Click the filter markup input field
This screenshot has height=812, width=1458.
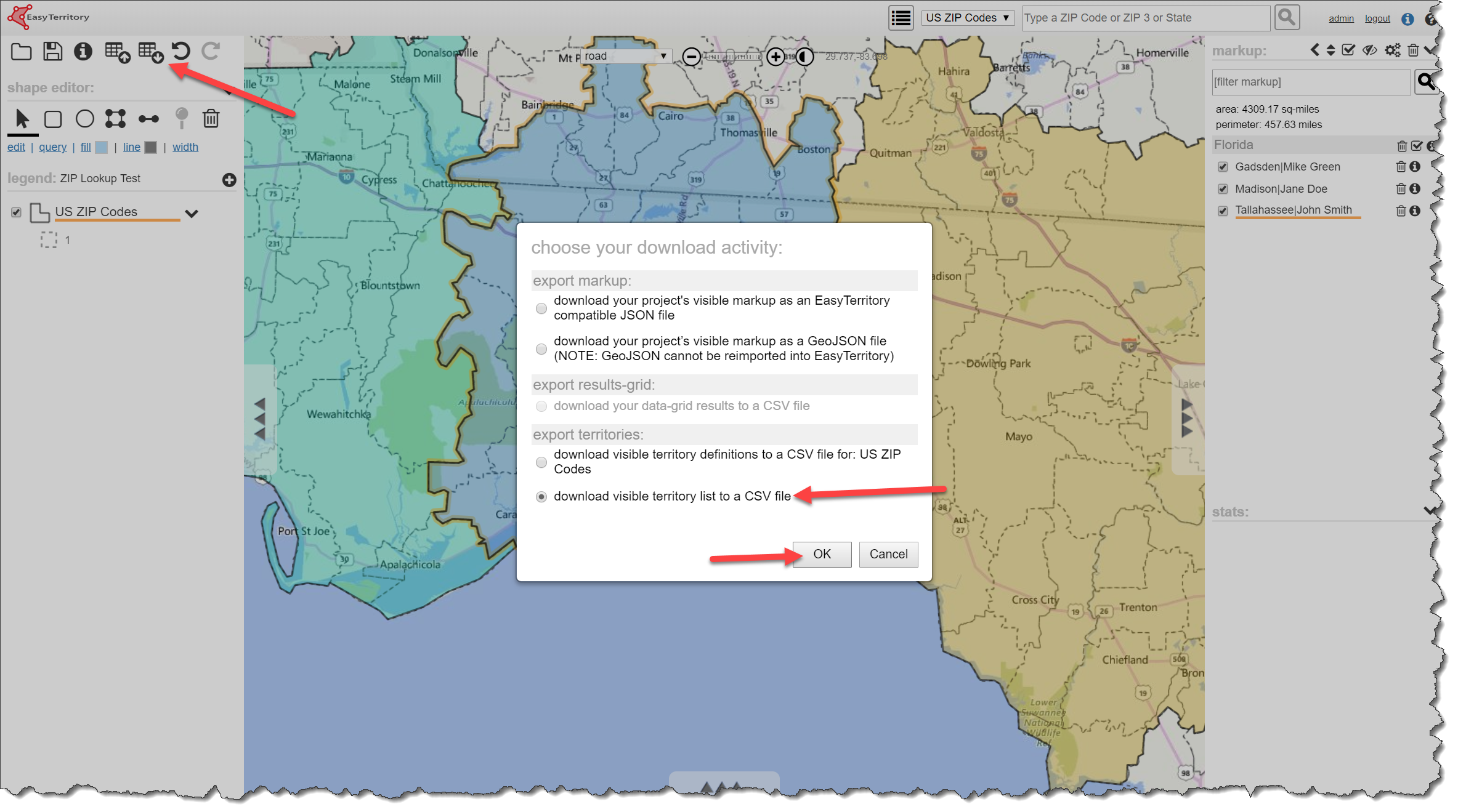tap(1310, 82)
